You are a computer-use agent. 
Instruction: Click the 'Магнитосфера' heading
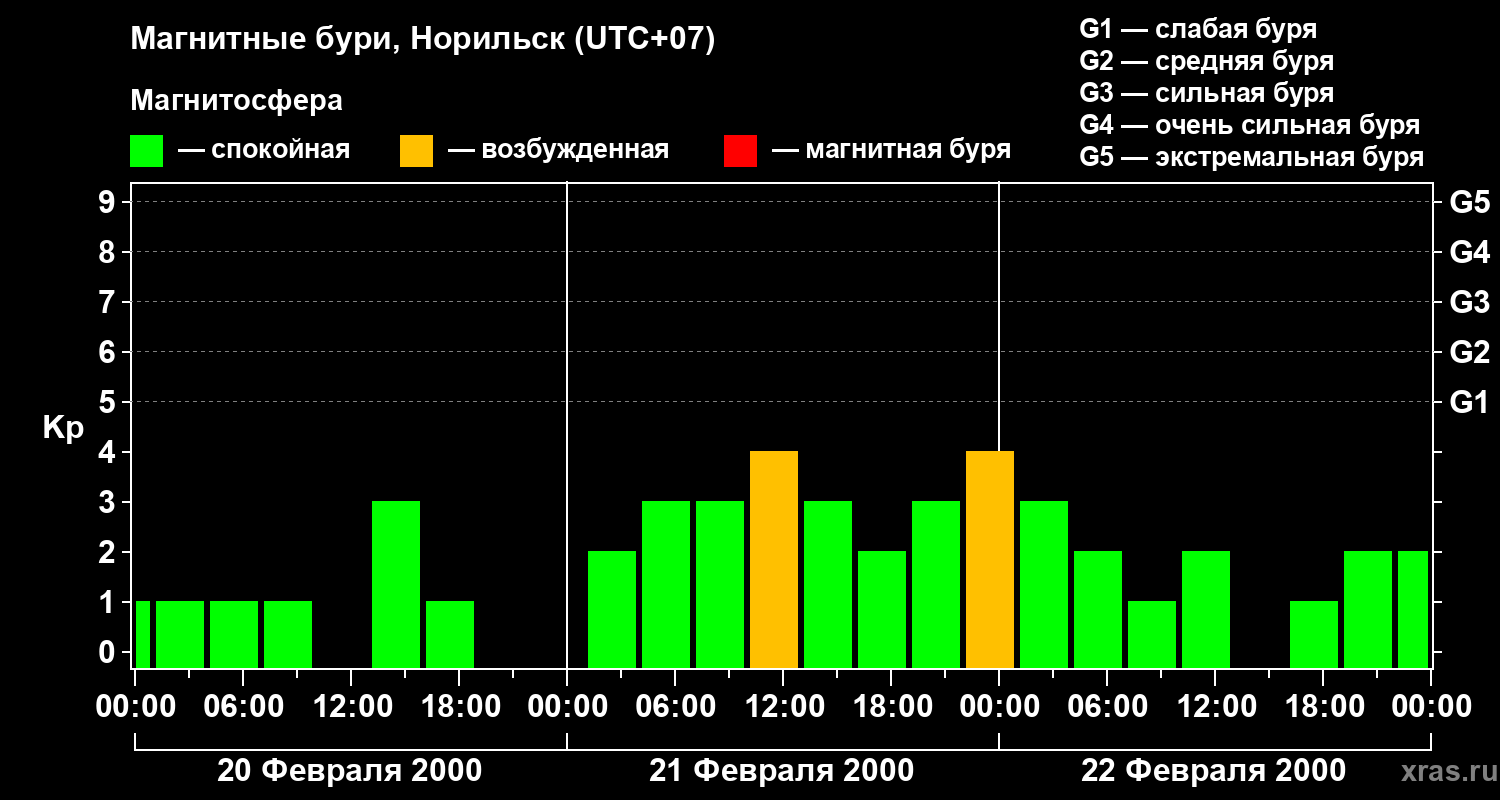tap(236, 101)
